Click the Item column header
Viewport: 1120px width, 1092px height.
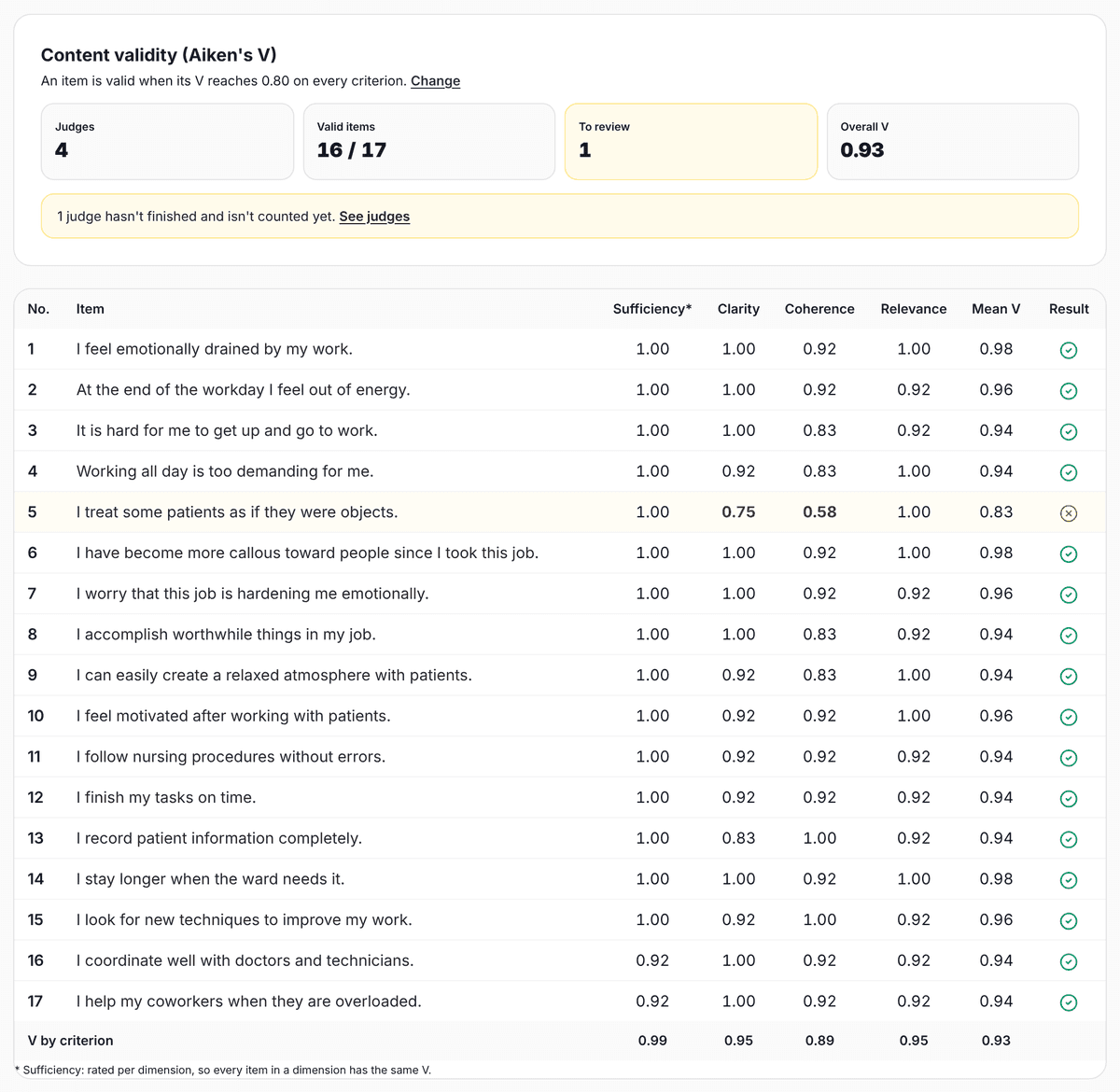tap(91, 309)
